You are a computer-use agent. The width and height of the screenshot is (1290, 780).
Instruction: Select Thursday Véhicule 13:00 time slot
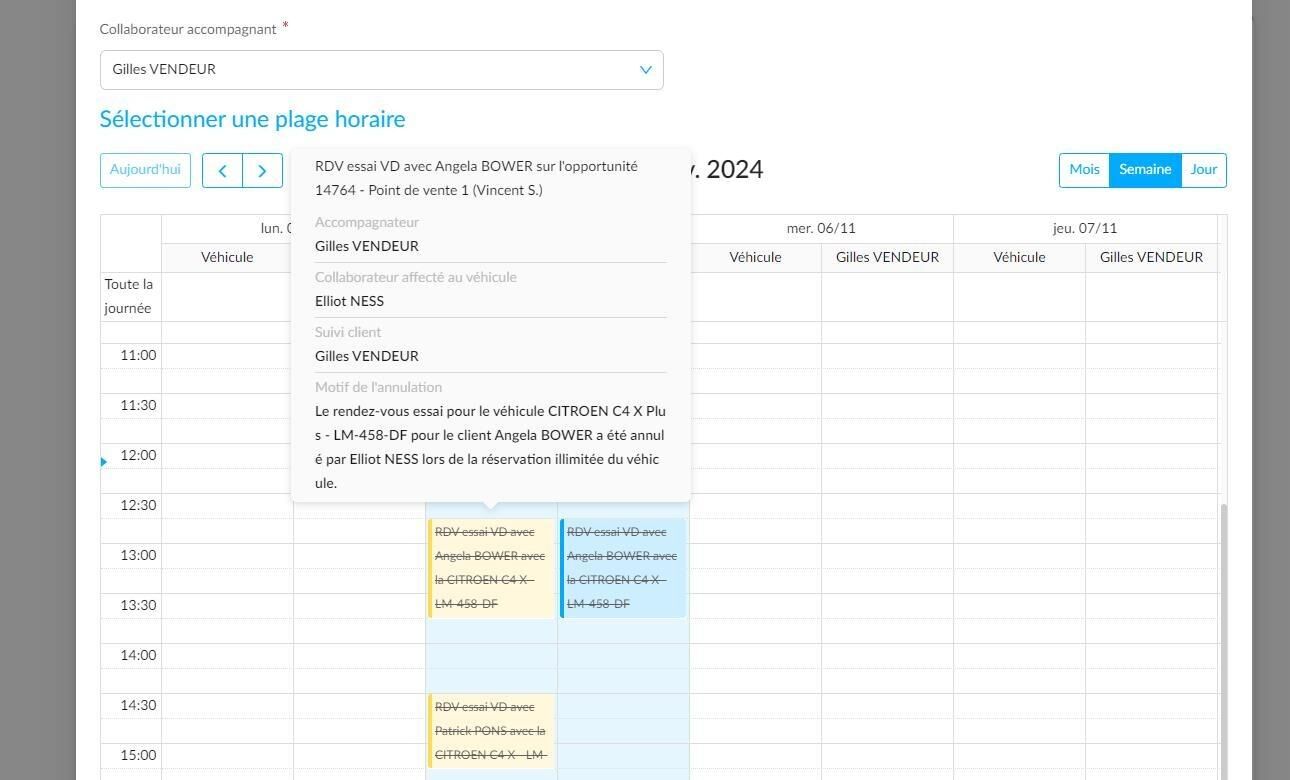point(1019,556)
